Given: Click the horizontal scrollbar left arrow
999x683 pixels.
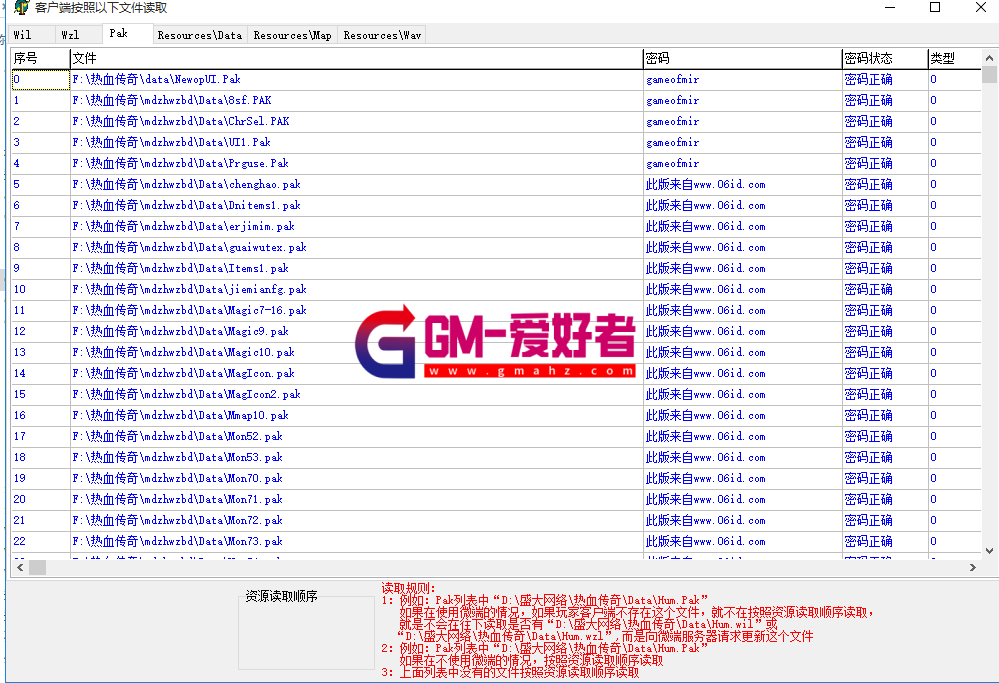Looking at the screenshot, I should coord(20,567).
